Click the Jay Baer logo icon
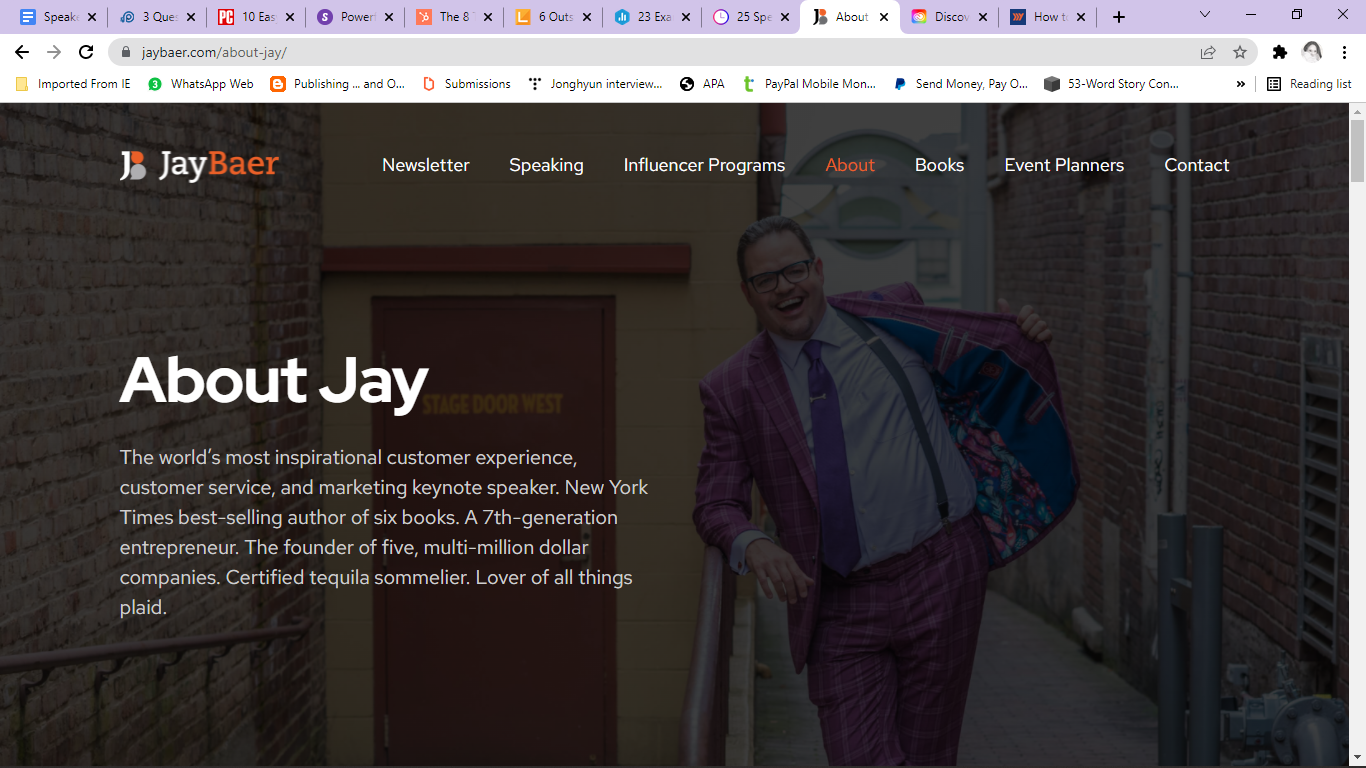Image resolution: width=1366 pixels, height=768 pixels. coord(133,165)
